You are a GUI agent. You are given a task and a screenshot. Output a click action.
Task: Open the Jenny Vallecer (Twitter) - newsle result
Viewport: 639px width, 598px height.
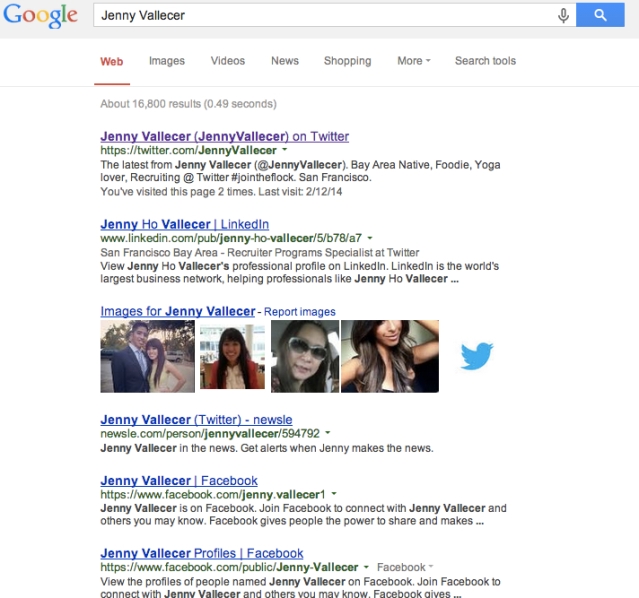(x=196, y=419)
